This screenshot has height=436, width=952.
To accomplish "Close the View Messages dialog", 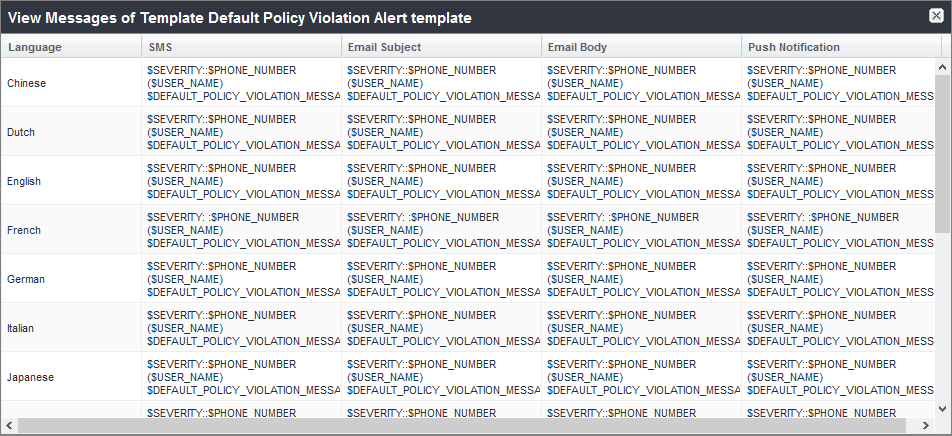I will (935, 16).
